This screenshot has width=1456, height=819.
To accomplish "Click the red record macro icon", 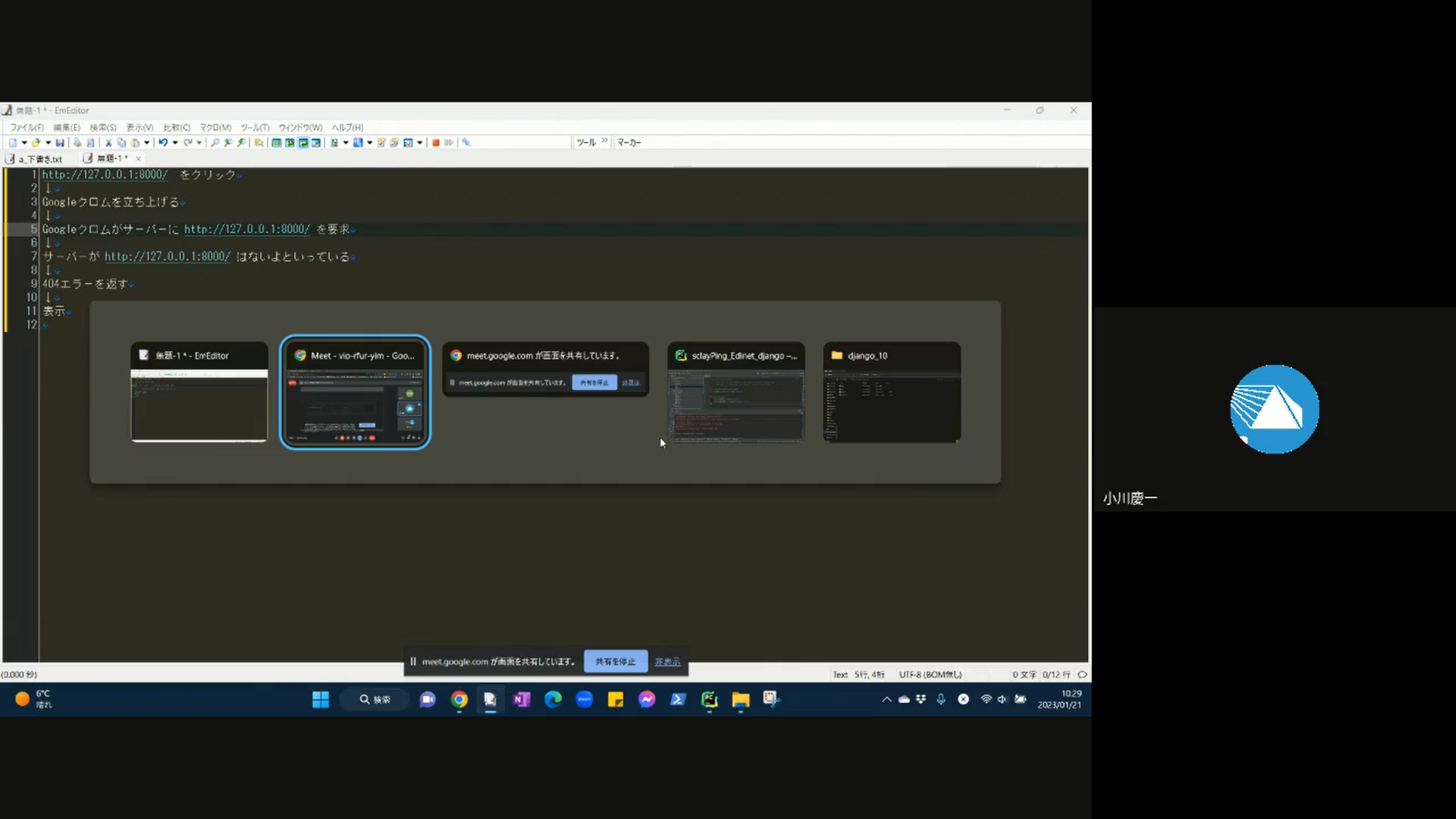I will point(436,143).
